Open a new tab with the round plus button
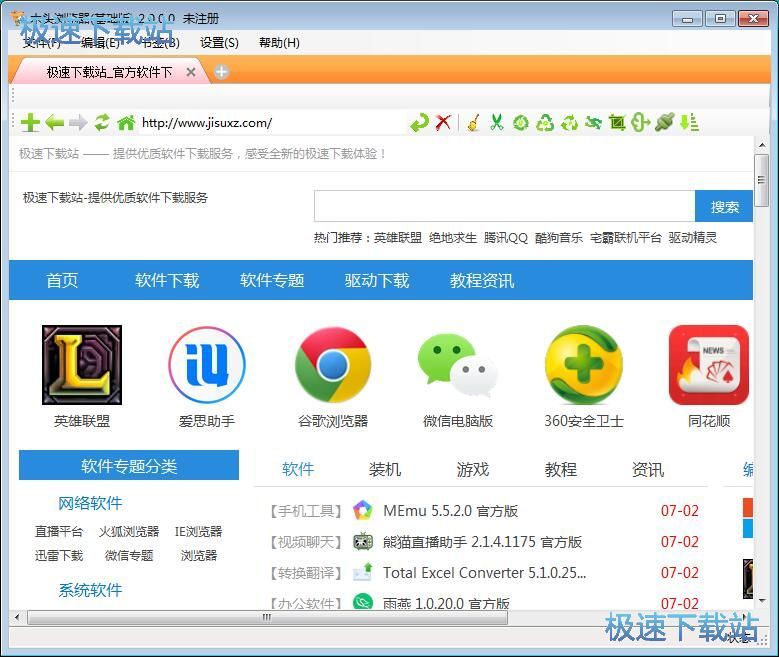Screen dimensions: 779x657 click(222, 72)
